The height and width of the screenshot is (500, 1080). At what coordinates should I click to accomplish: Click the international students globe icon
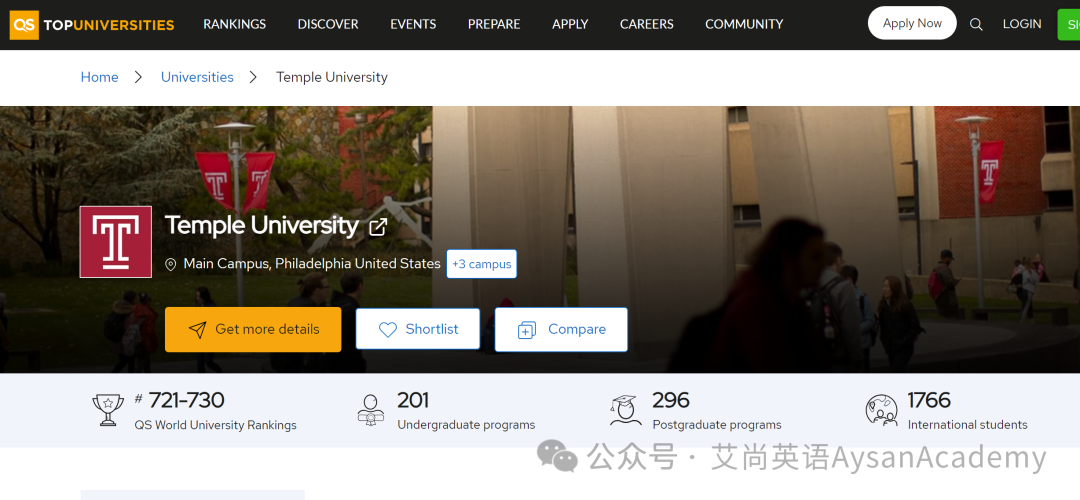(x=882, y=410)
